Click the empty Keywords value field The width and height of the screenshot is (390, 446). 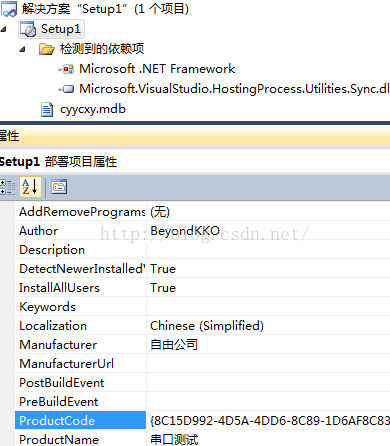[268, 307]
